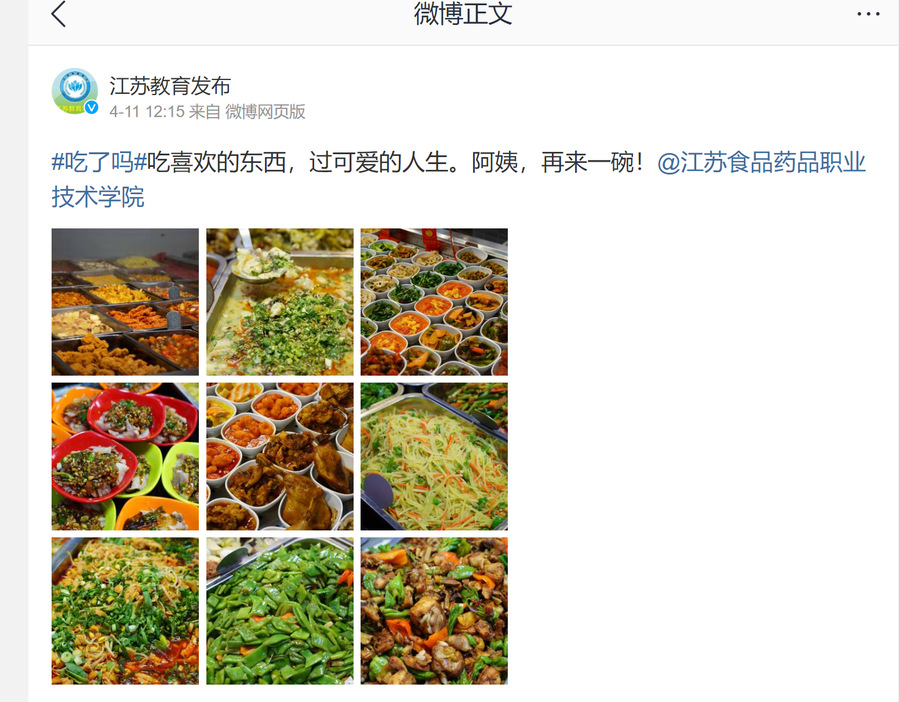Open the fried food trays photo

(125, 302)
